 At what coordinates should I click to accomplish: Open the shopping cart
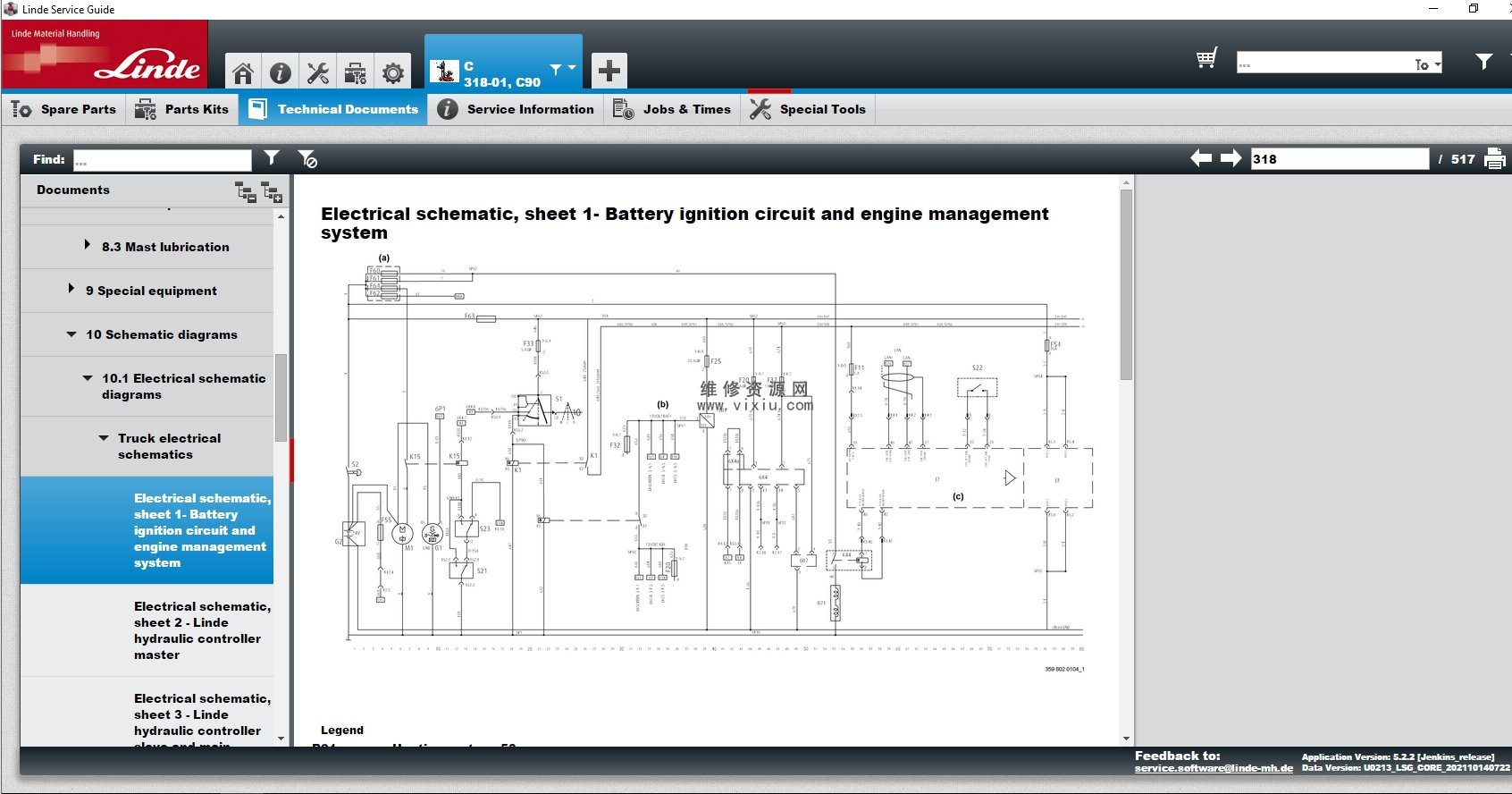pos(1206,59)
